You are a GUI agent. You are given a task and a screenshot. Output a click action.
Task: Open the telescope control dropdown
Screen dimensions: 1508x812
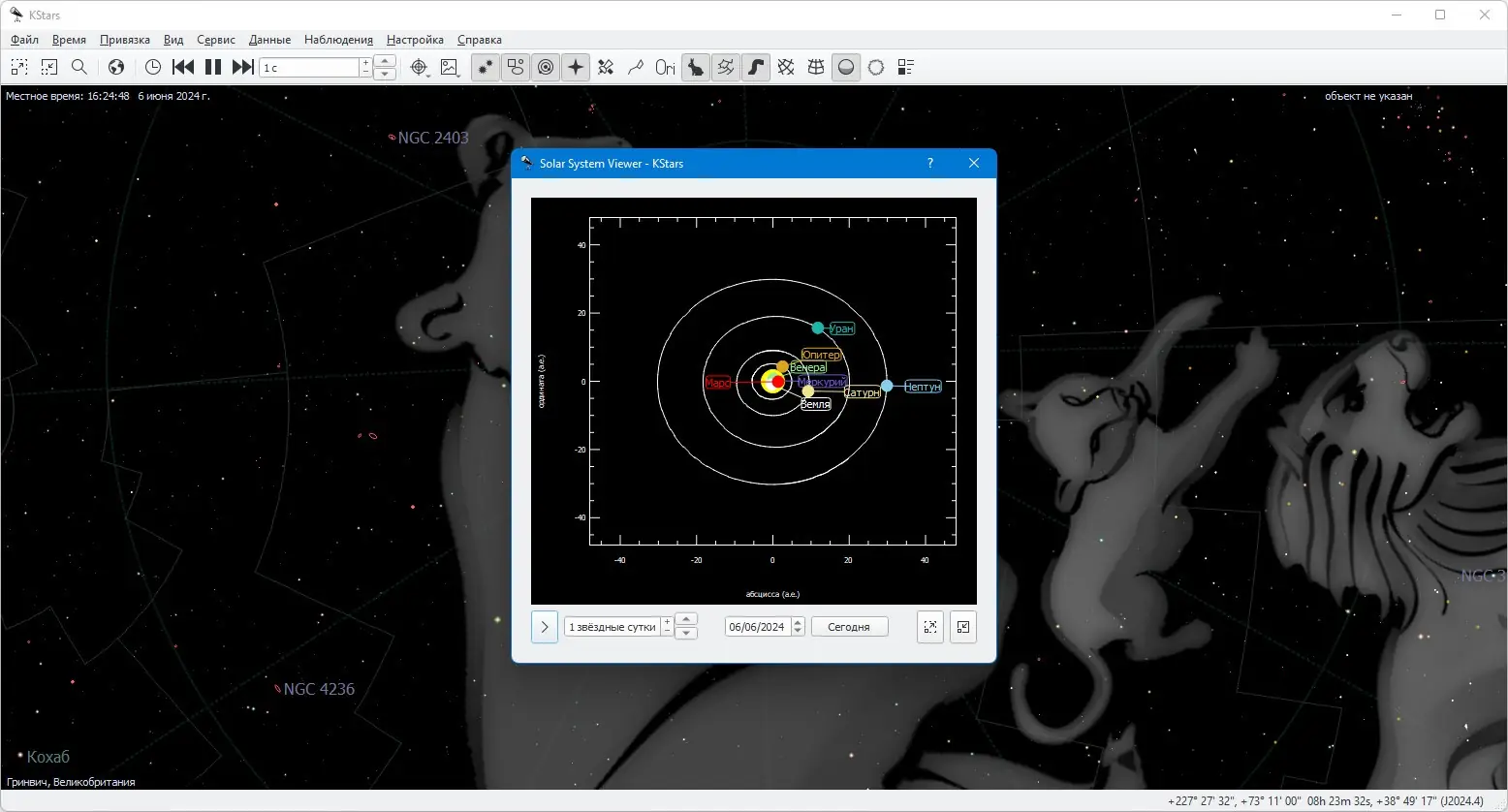(420, 67)
